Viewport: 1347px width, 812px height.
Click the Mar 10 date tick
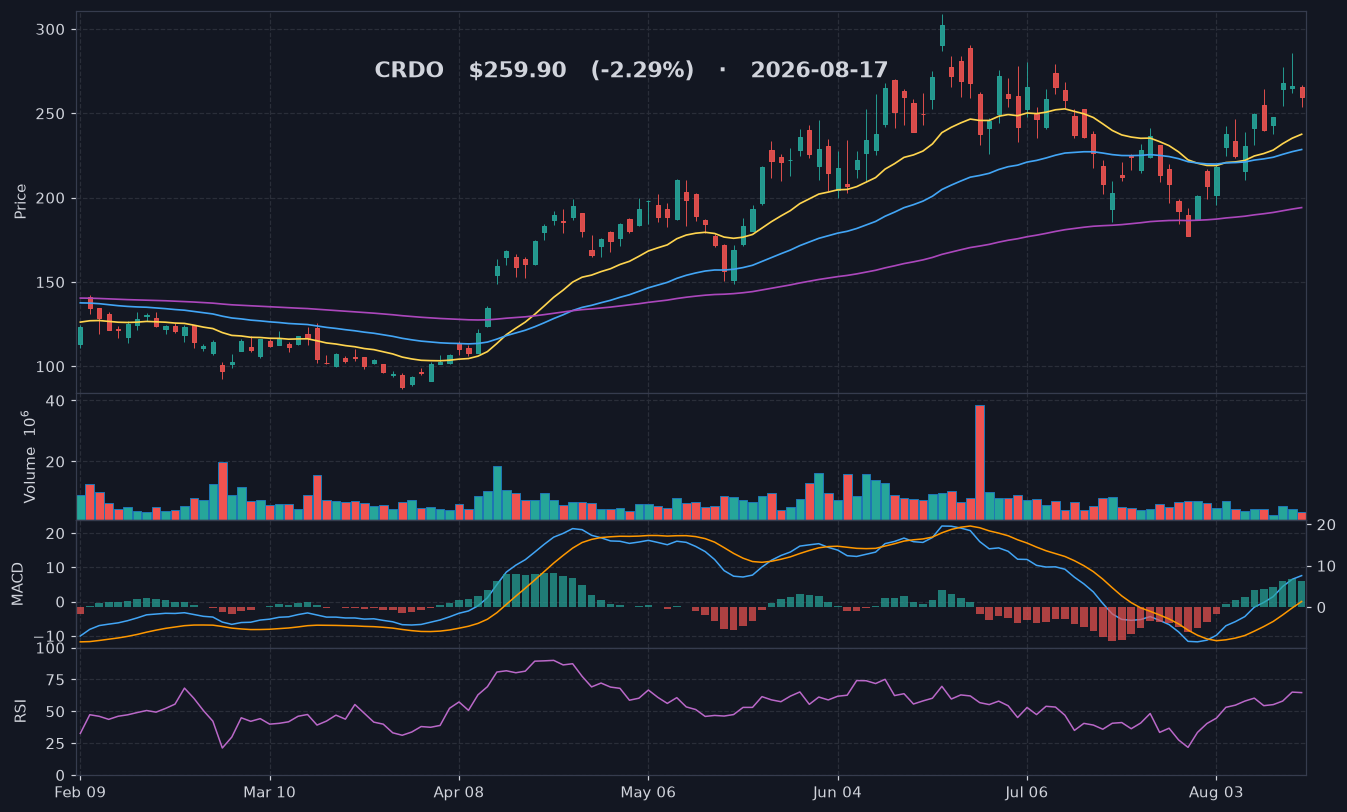pos(270,792)
